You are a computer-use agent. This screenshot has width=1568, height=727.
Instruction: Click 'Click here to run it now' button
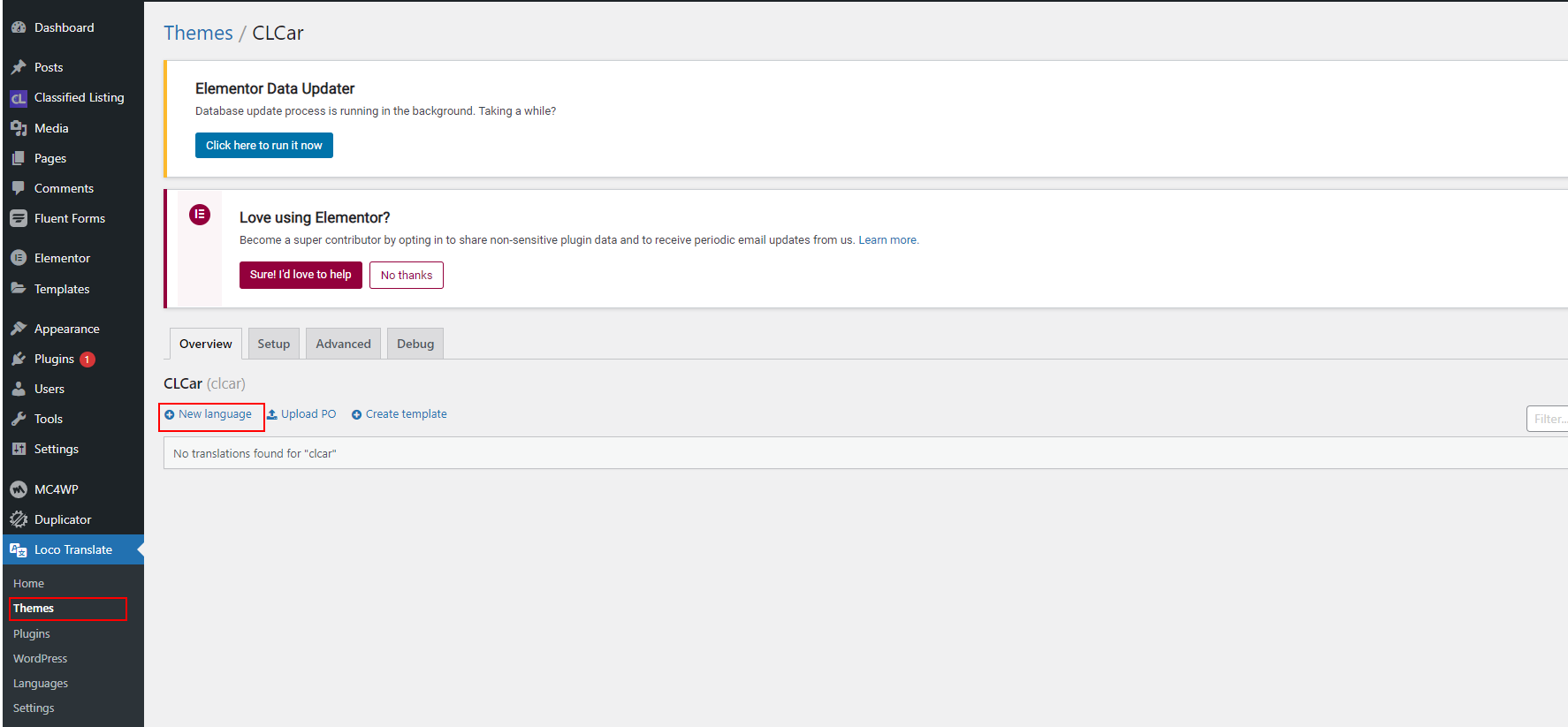(x=264, y=146)
